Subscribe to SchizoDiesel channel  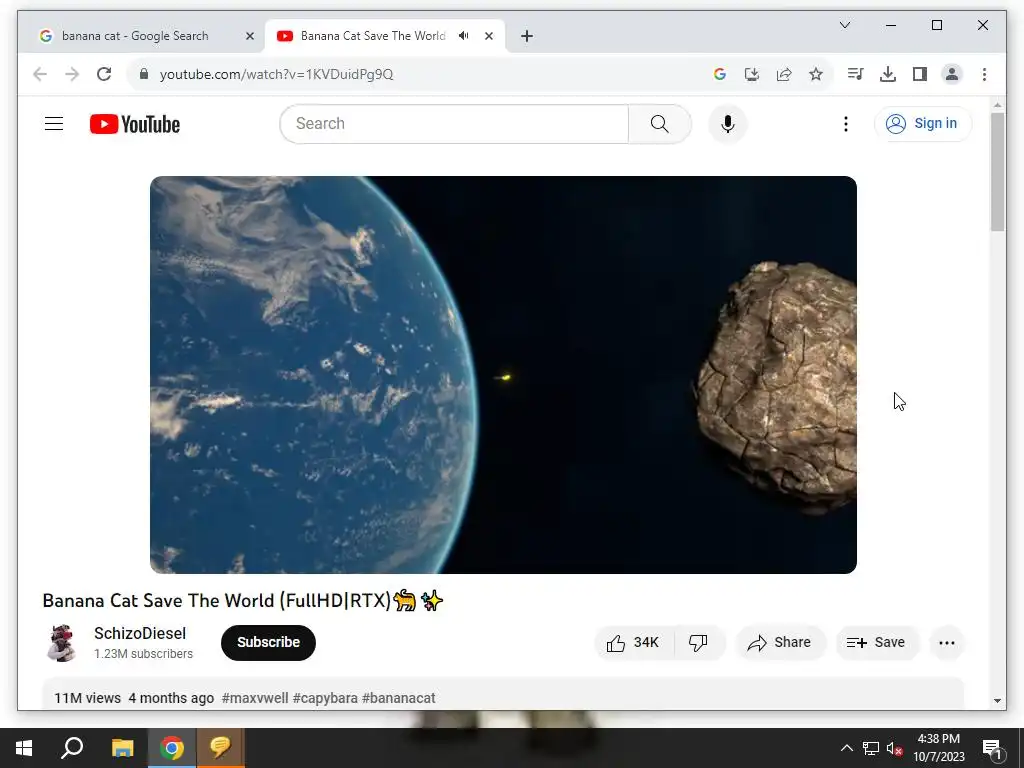pos(268,643)
